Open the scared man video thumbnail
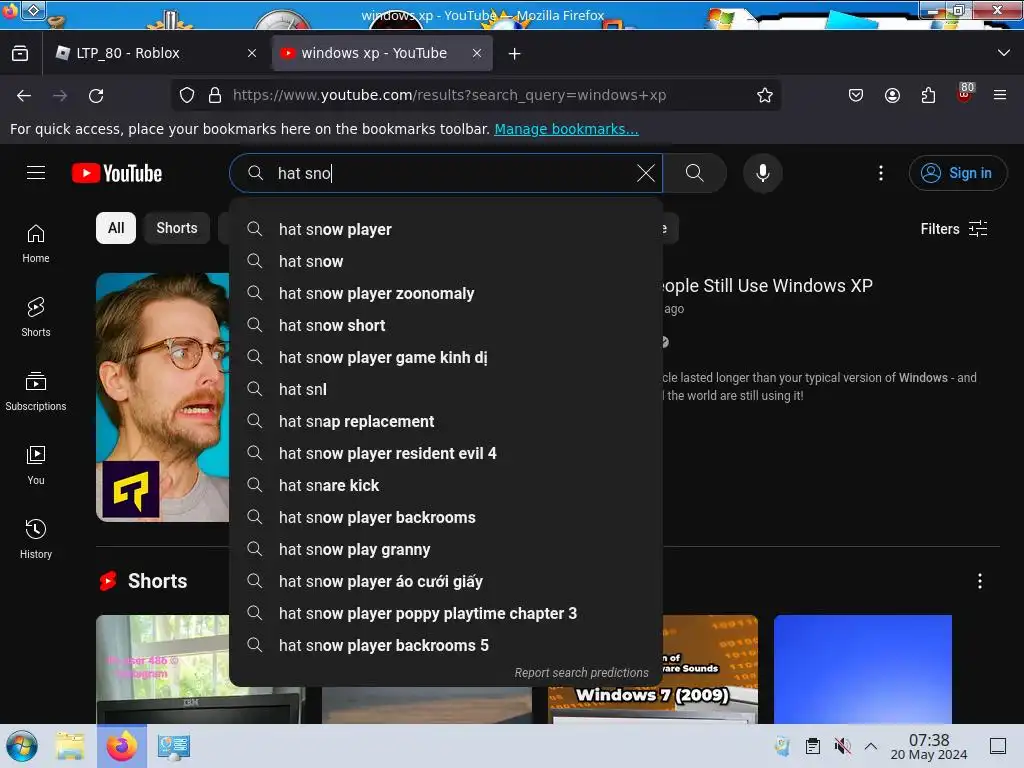 [163, 397]
